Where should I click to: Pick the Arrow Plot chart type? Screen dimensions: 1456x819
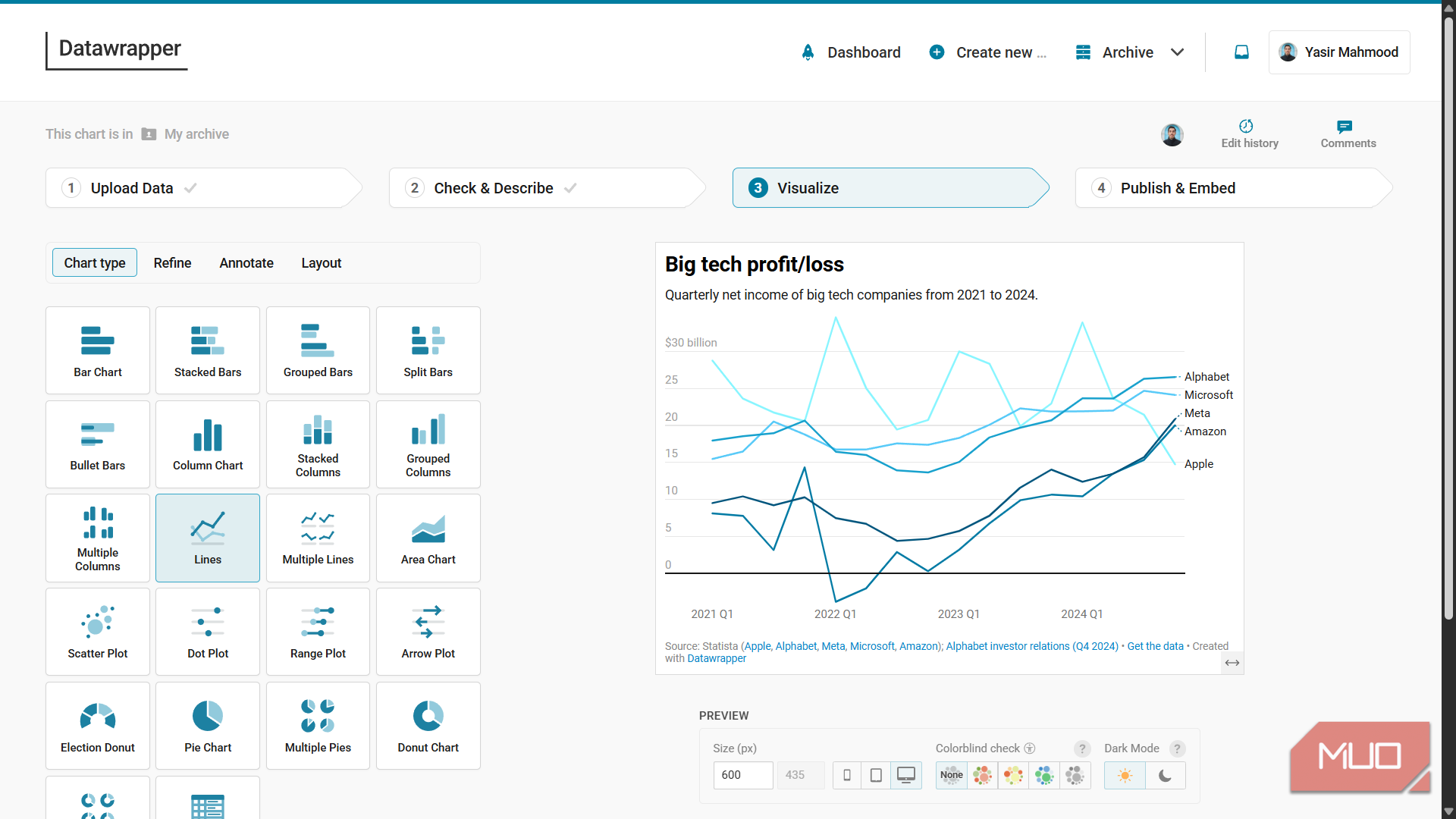click(428, 632)
